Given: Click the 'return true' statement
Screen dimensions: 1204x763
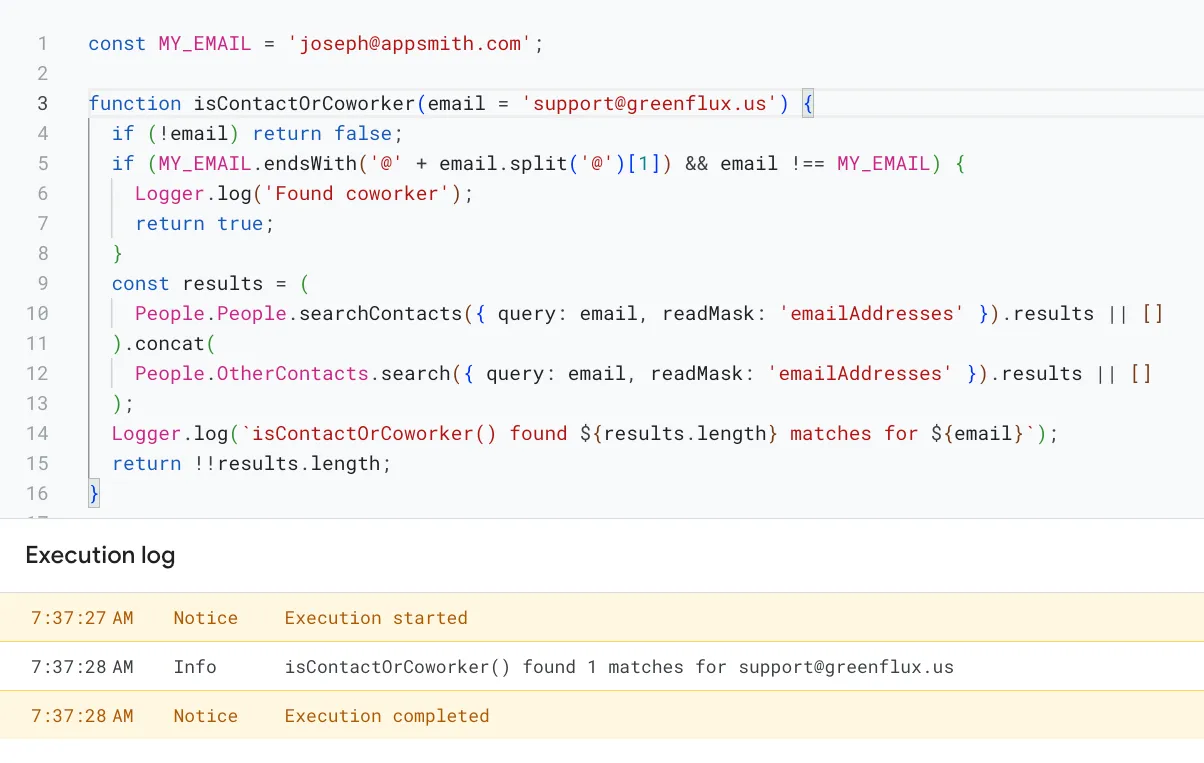Looking at the screenshot, I should (204, 224).
